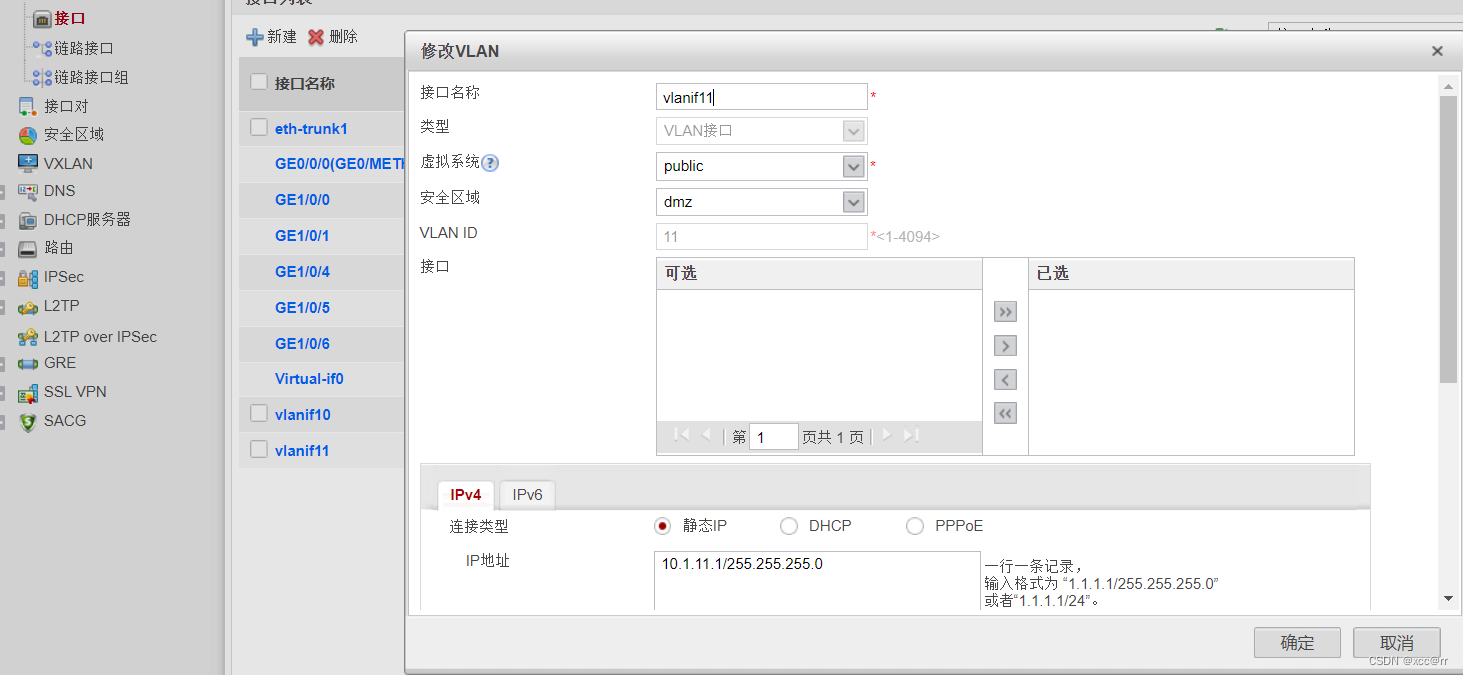Expand the 类型 VLAN接口 dropdown
1463x675 pixels.
click(x=853, y=131)
